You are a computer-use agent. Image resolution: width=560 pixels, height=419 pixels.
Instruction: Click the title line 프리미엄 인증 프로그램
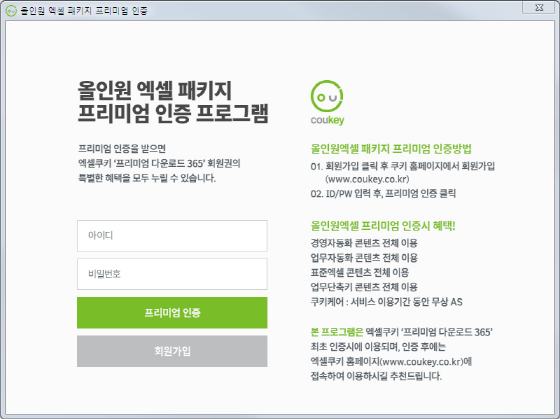point(173,114)
